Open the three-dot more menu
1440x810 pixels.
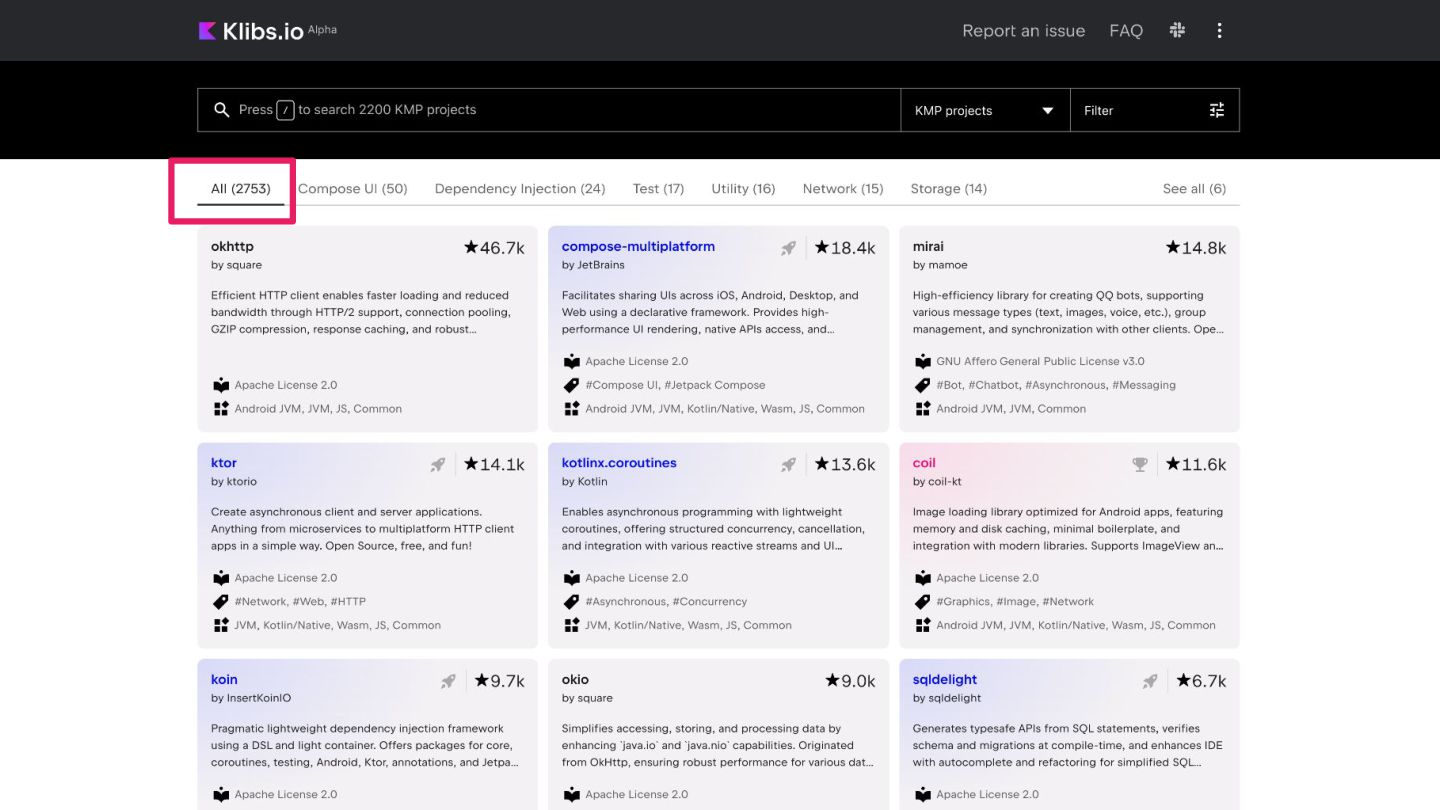point(1219,30)
